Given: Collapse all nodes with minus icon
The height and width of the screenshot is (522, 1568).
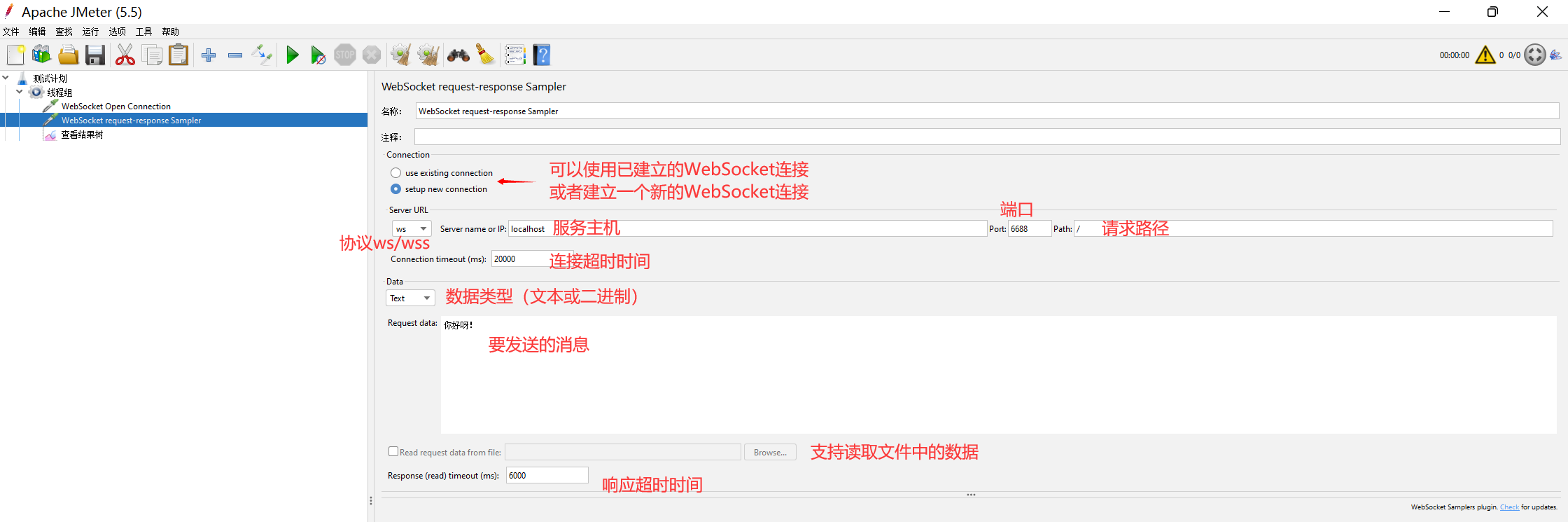Looking at the screenshot, I should click(x=235, y=55).
